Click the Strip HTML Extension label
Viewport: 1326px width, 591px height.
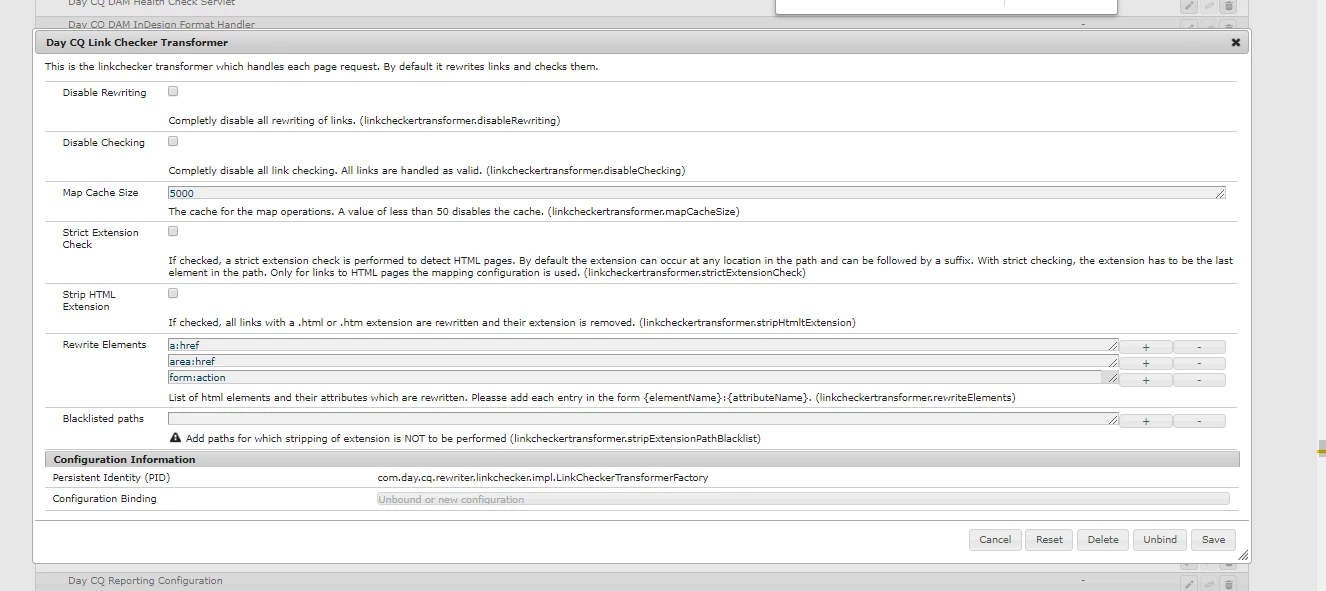point(88,301)
